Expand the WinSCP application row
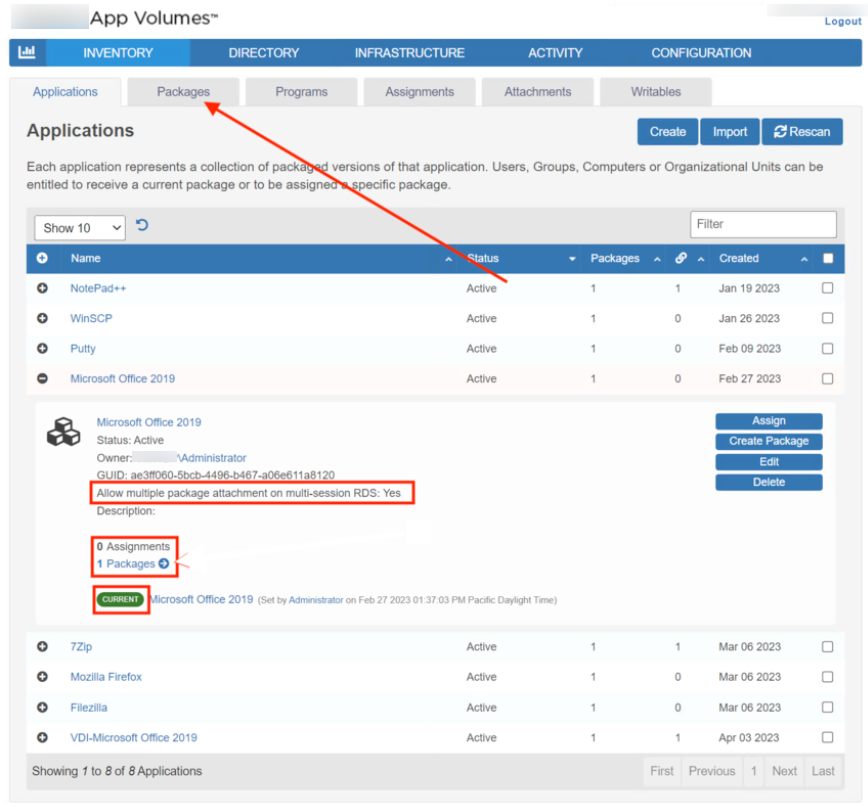868x807 pixels. point(42,319)
